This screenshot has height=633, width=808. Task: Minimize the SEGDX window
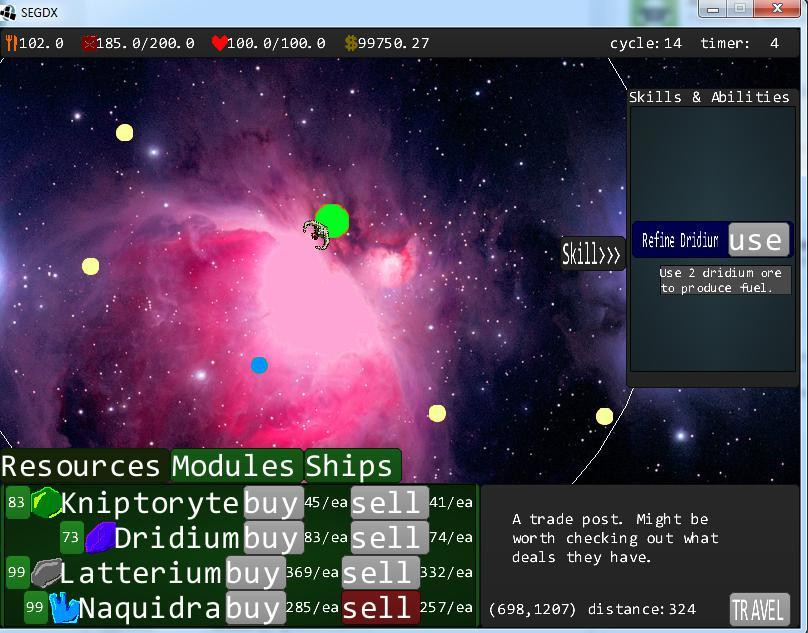713,9
